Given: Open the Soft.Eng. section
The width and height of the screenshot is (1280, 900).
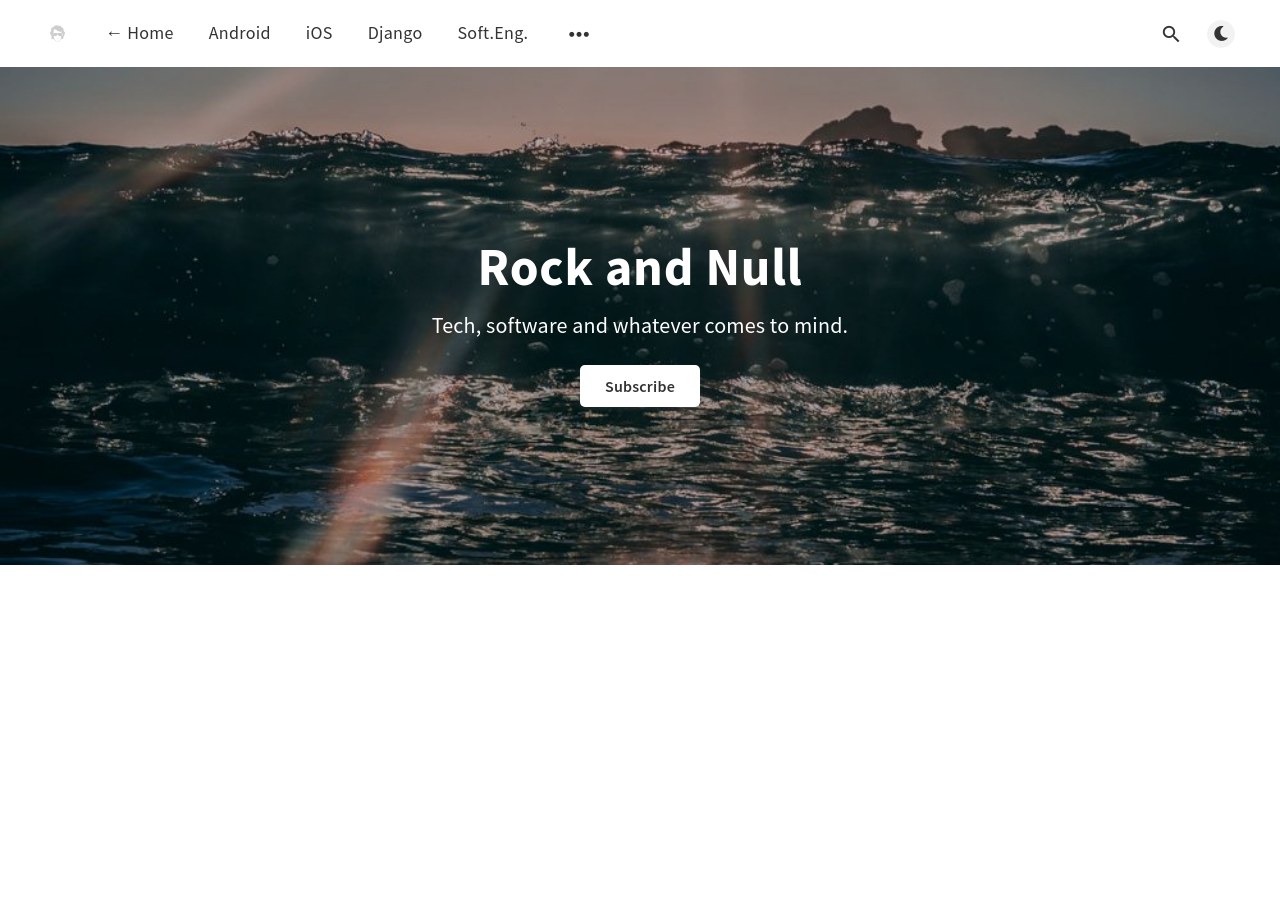Looking at the screenshot, I should [493, 33].
